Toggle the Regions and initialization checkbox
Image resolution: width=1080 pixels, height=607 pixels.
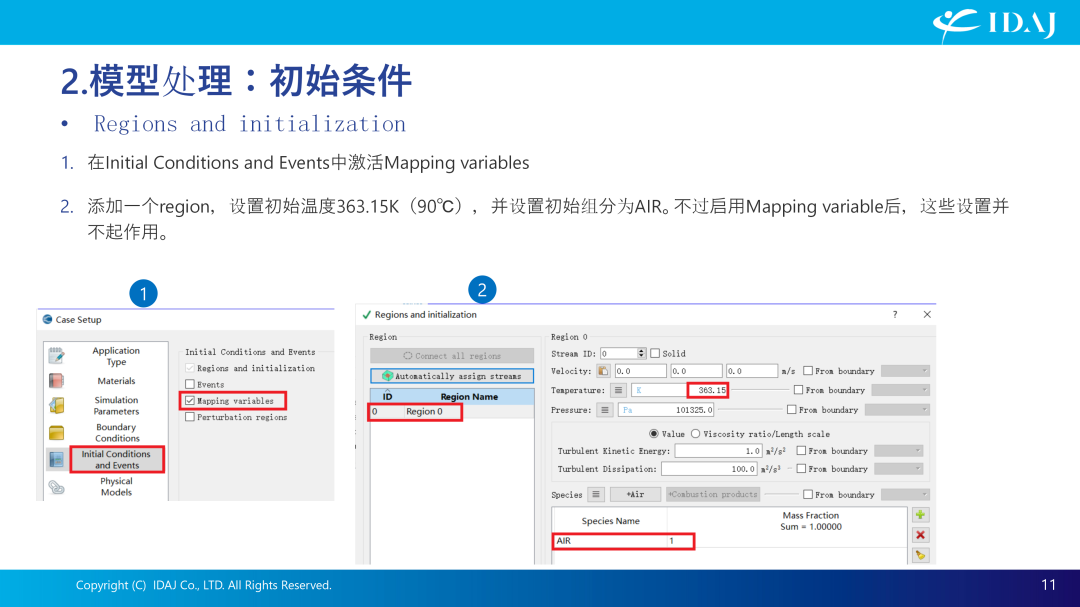point(190,368)
